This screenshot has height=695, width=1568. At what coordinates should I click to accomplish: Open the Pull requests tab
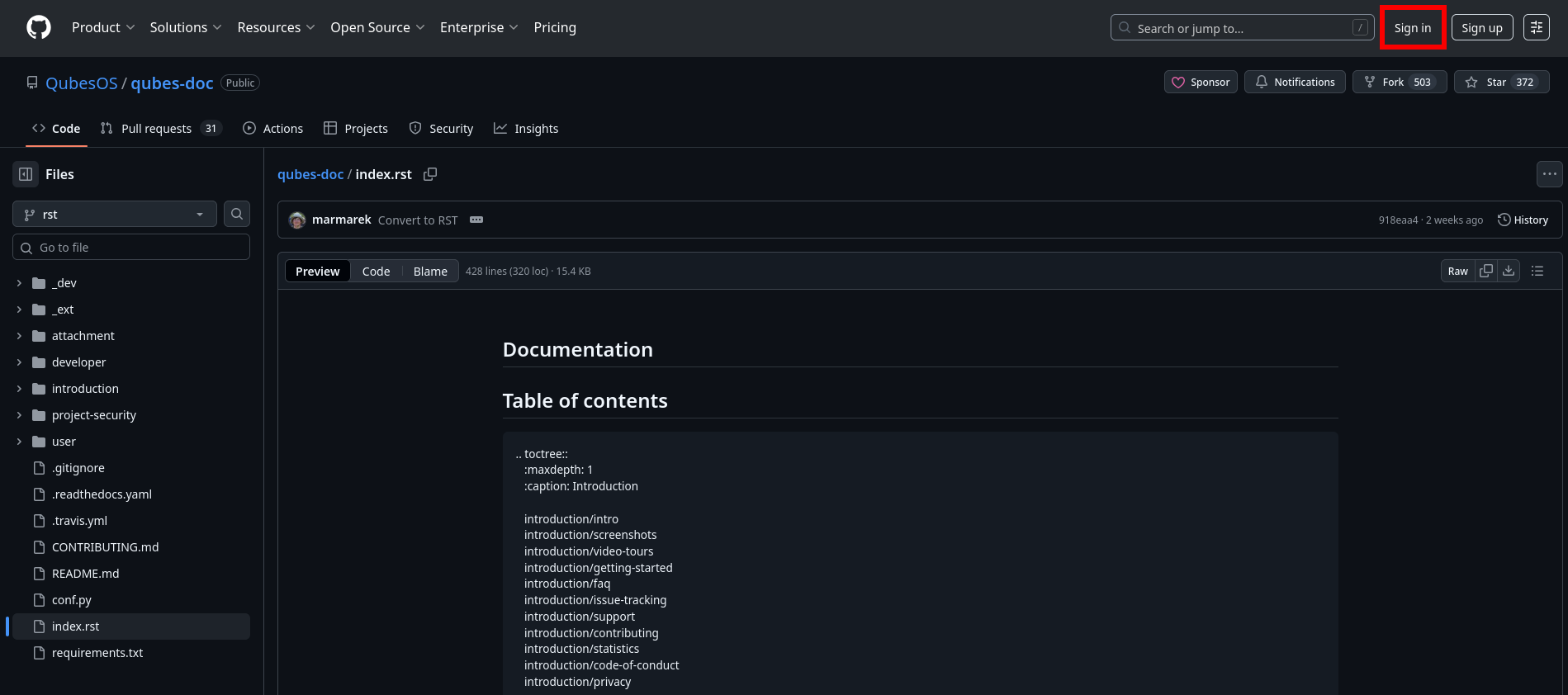click(x=156, y=129)
